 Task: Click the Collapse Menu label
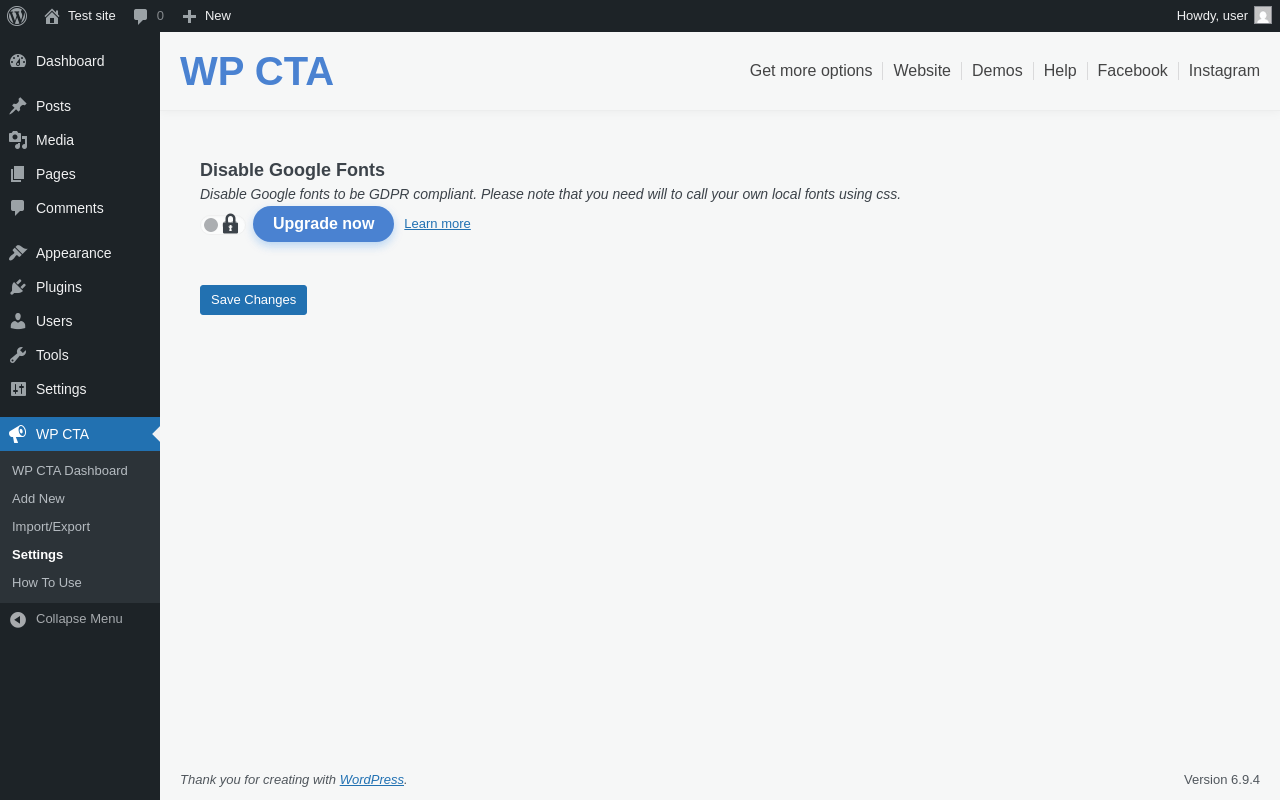point(79,619)
